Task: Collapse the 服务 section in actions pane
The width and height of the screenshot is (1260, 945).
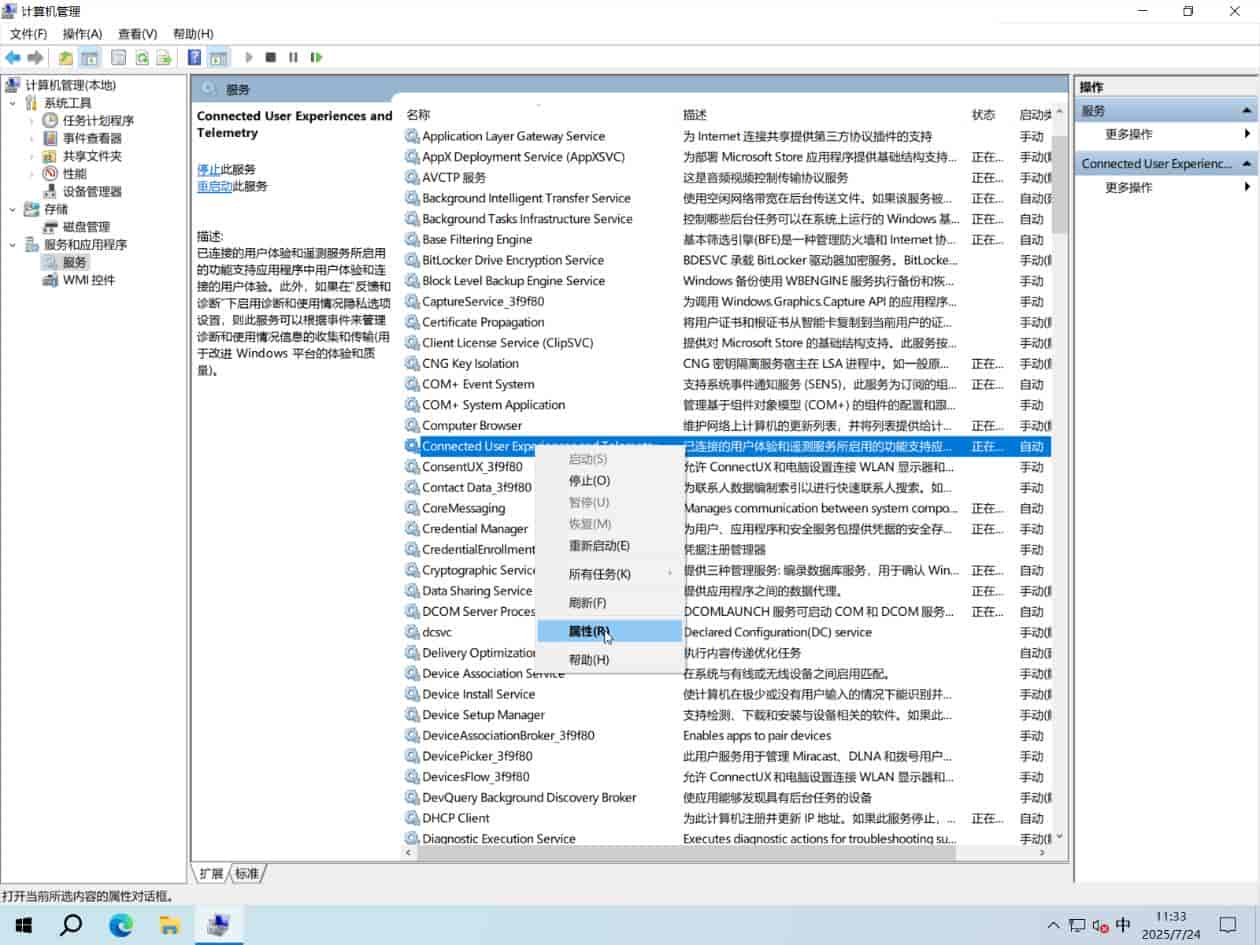Action: pos(1247,111)
